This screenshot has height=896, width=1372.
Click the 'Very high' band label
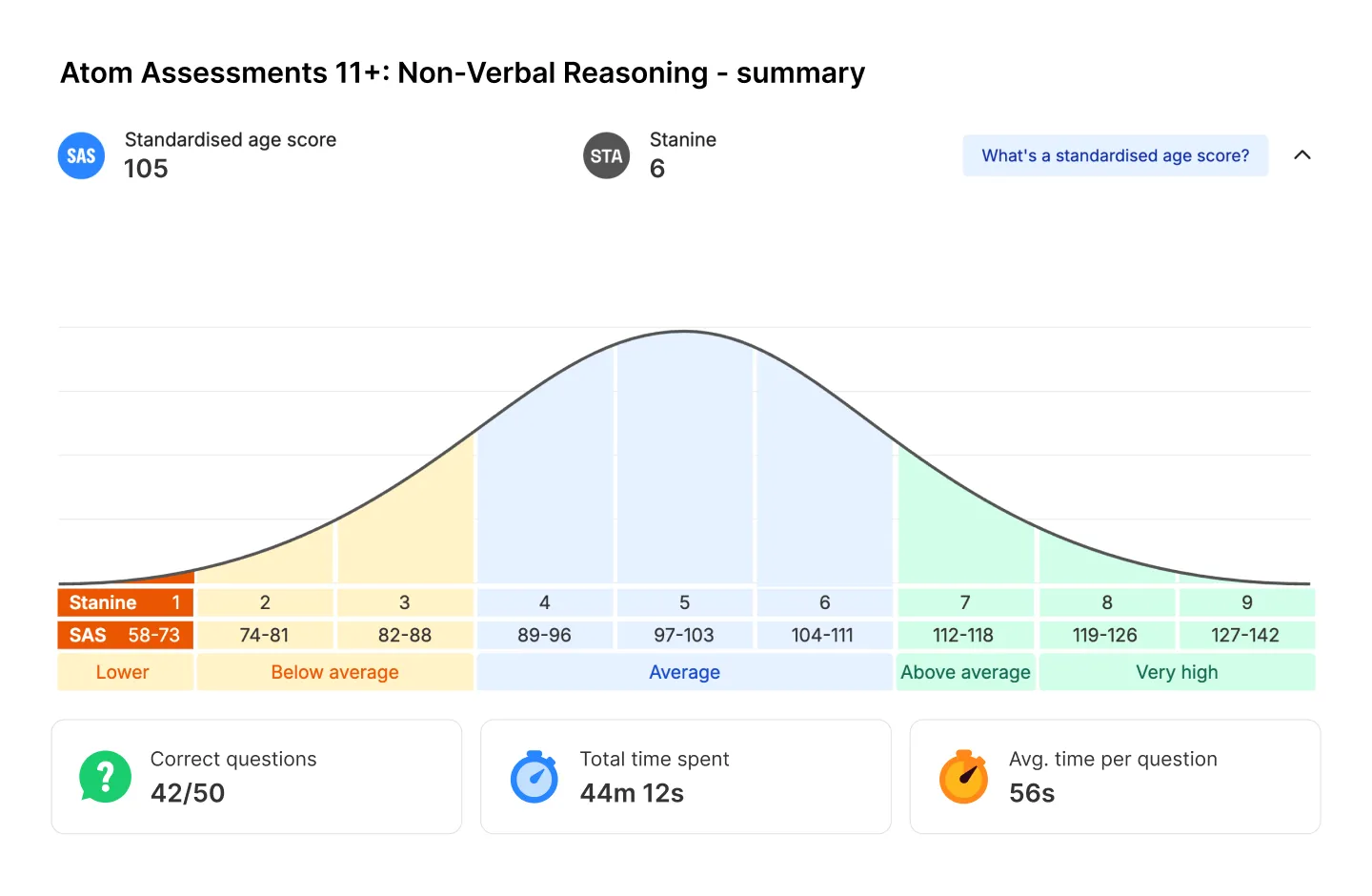(1177, 672)
